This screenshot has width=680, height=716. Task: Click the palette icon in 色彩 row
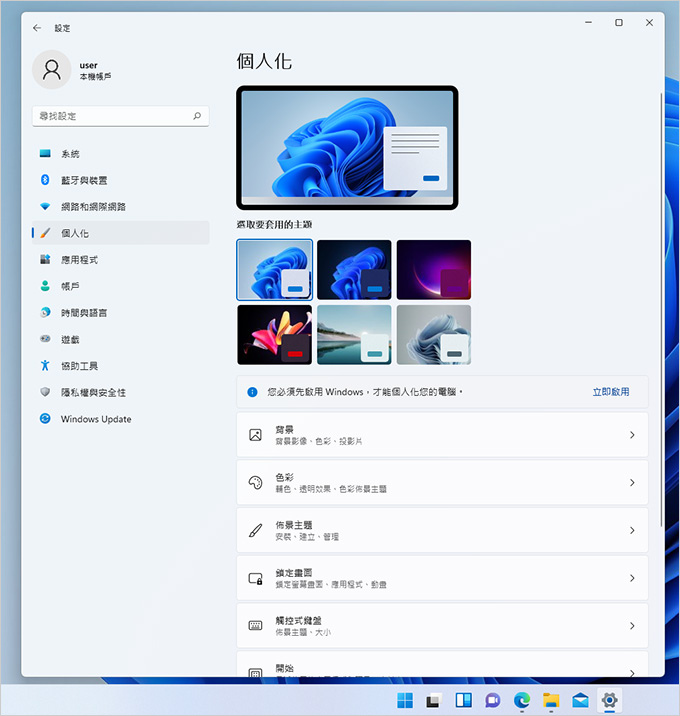[255, 483]
